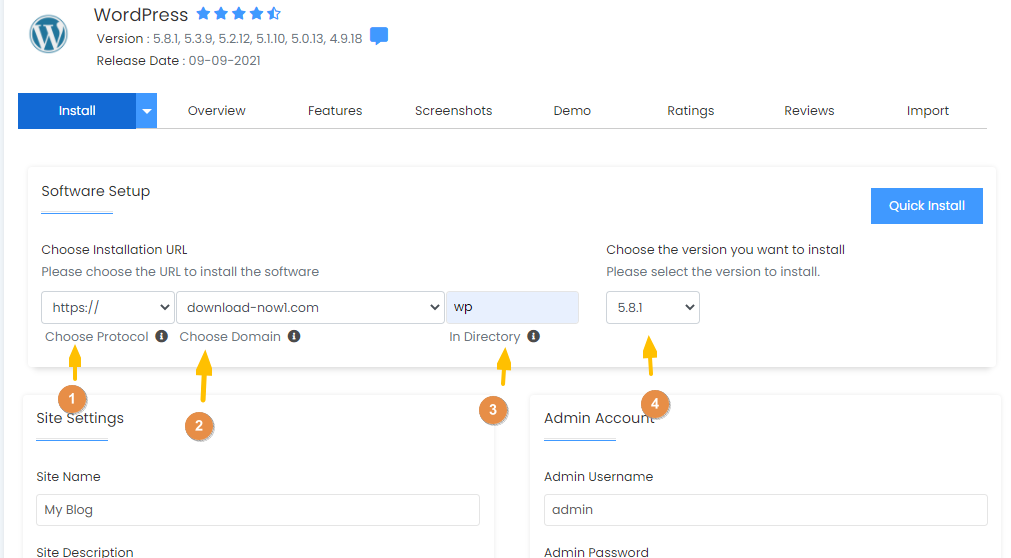
Task: Open the Demo tab
Action: point(572,111)
